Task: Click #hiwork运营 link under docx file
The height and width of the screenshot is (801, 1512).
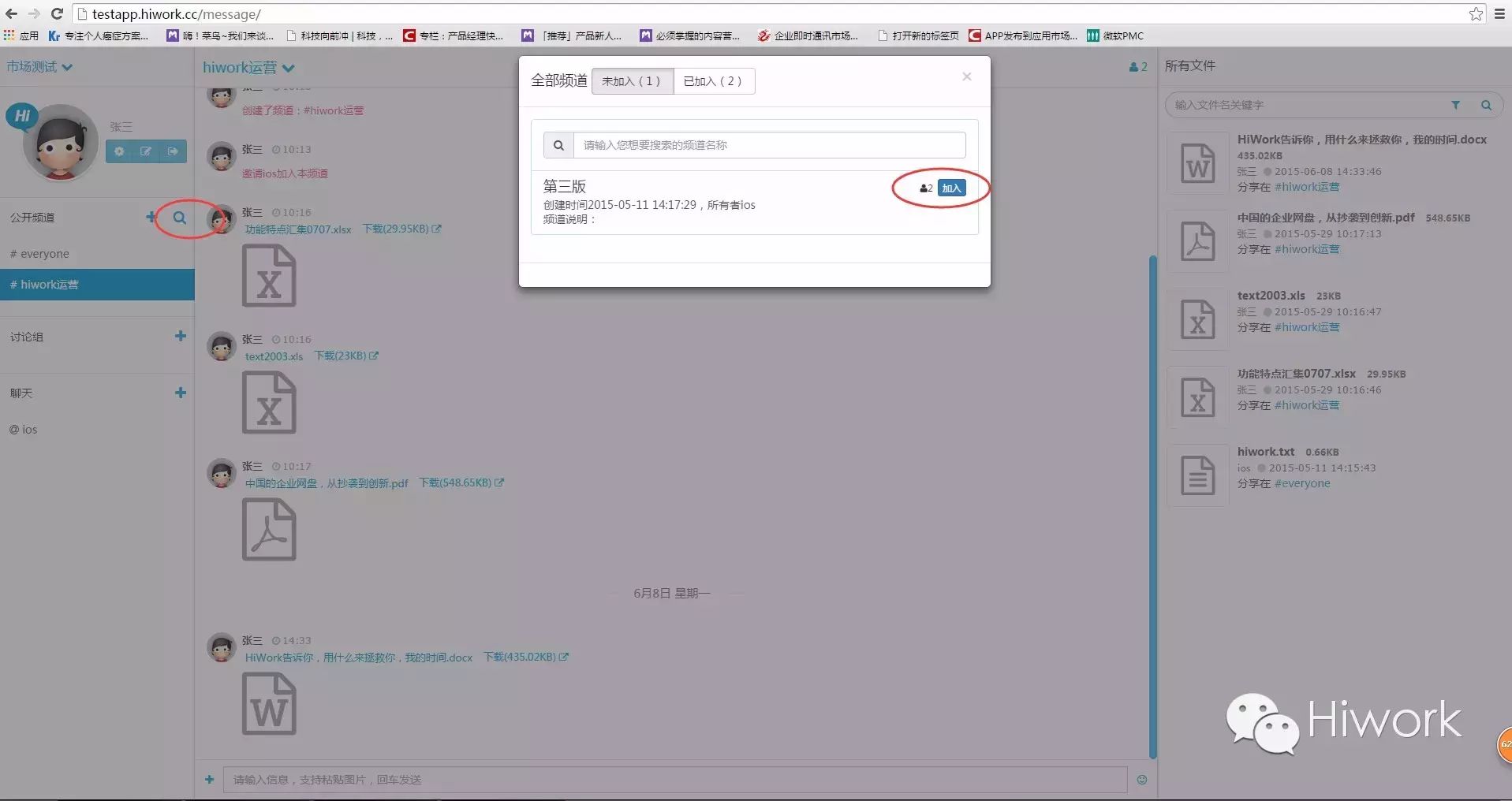Action: (x=1307, y=187)
